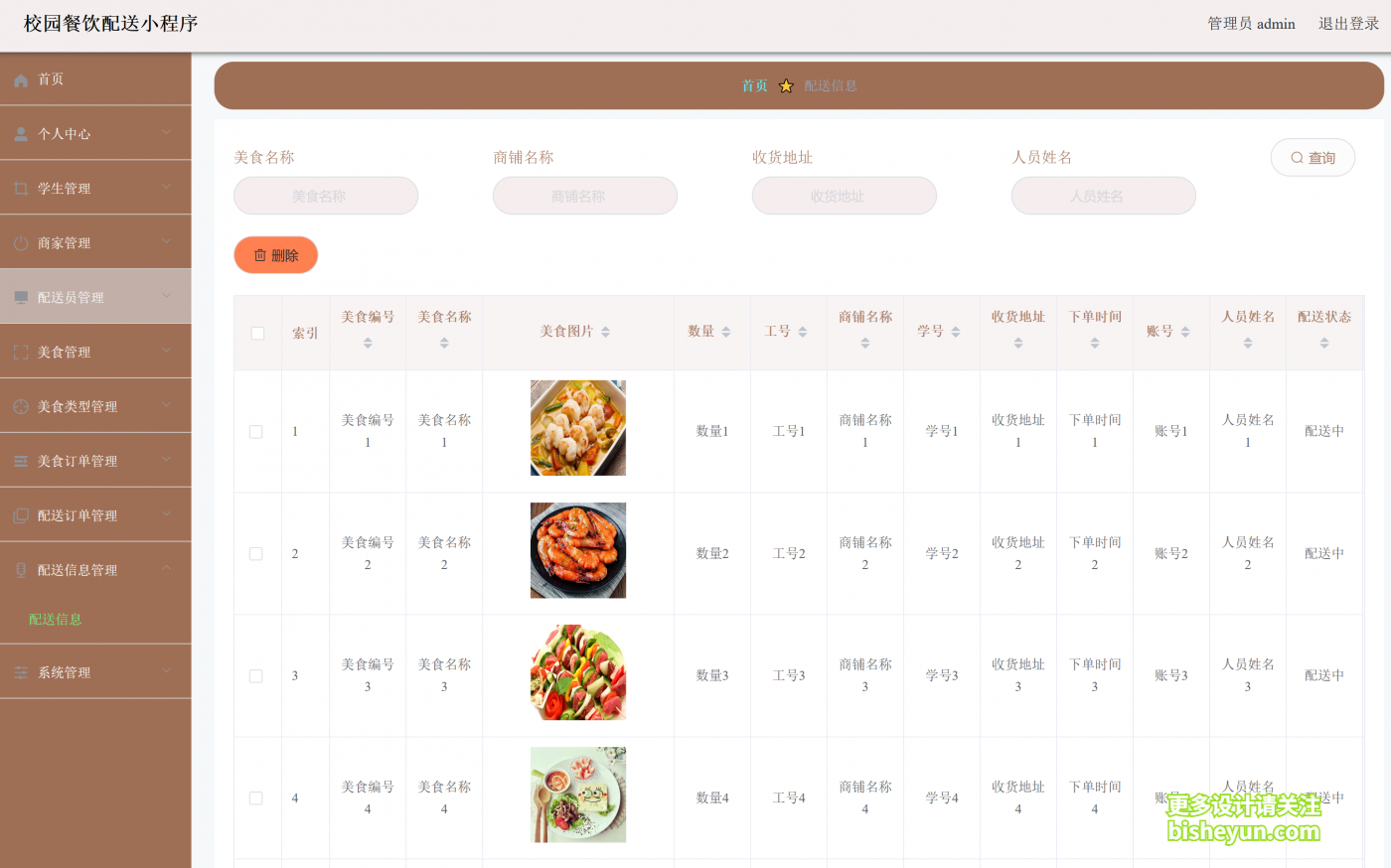
Task: Toggle the select-all checkbox in table header
Action: (x=257, y=333)
